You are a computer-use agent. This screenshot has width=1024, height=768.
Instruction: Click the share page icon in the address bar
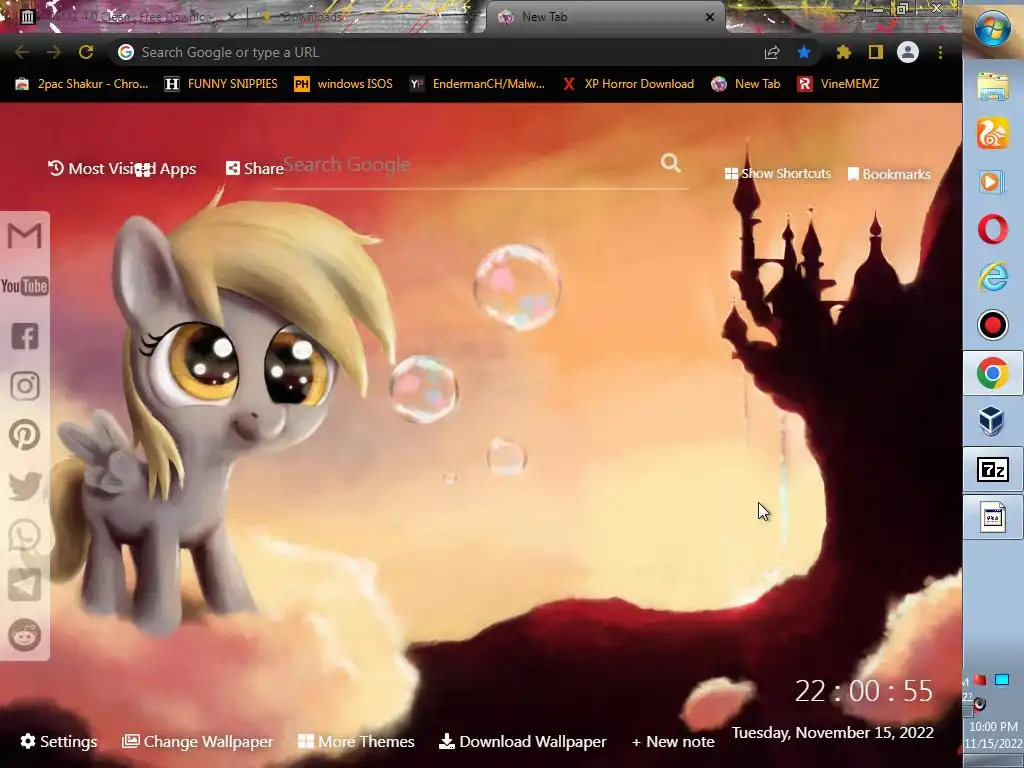[x=772, y=53]
